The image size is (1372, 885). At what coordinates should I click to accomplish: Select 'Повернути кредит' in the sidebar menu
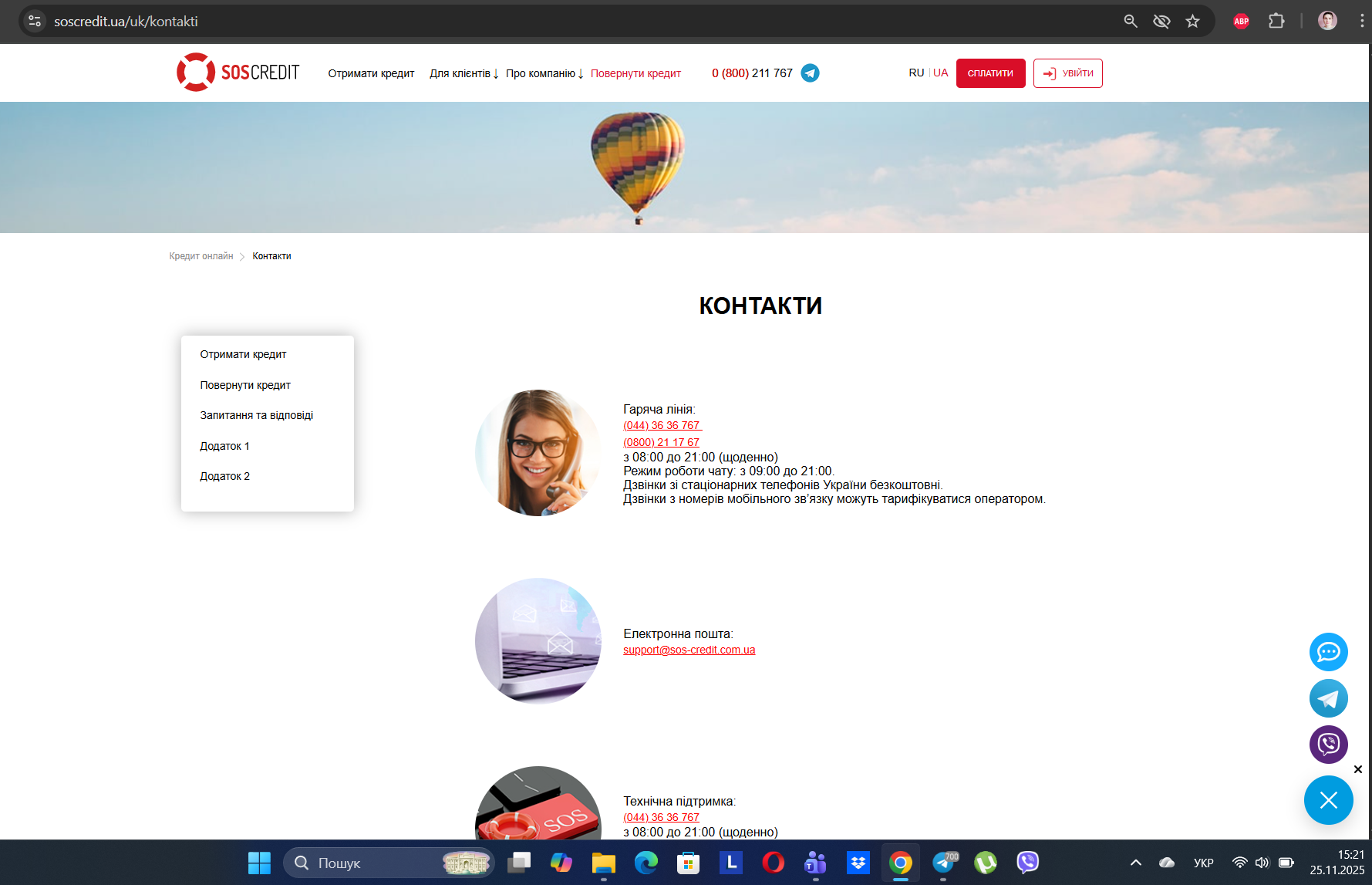coord(245,385)
